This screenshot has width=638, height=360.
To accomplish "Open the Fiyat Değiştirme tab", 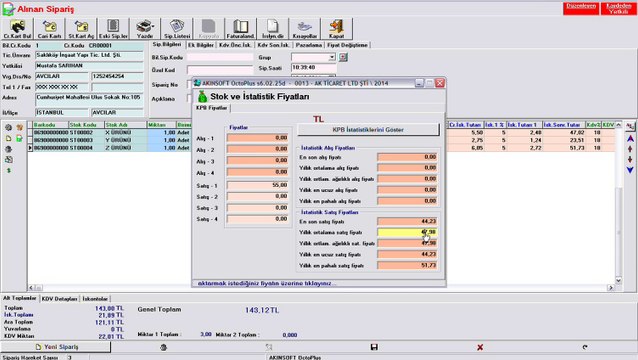I will 347,45.
